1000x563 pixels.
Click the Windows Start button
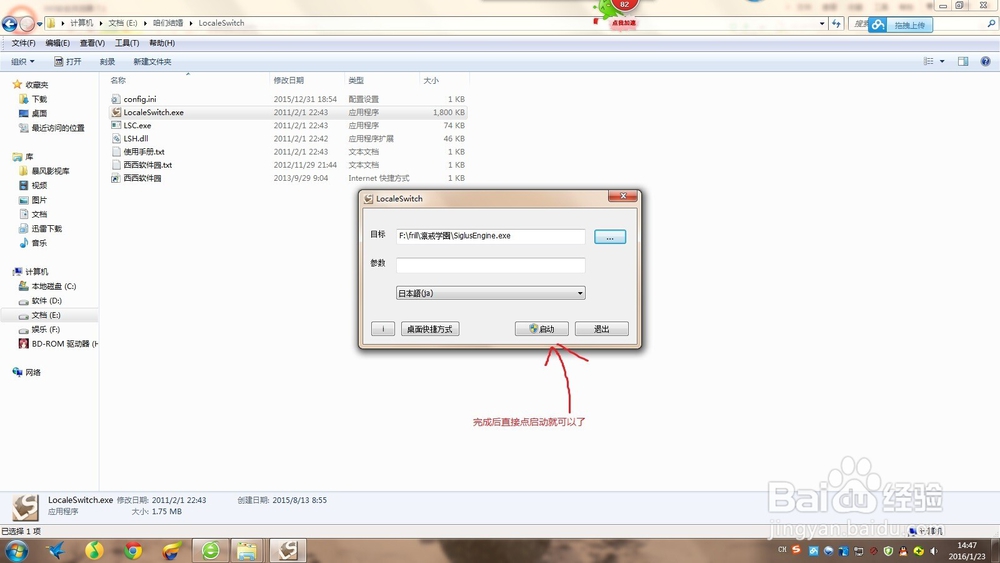[x=15, y=550]
